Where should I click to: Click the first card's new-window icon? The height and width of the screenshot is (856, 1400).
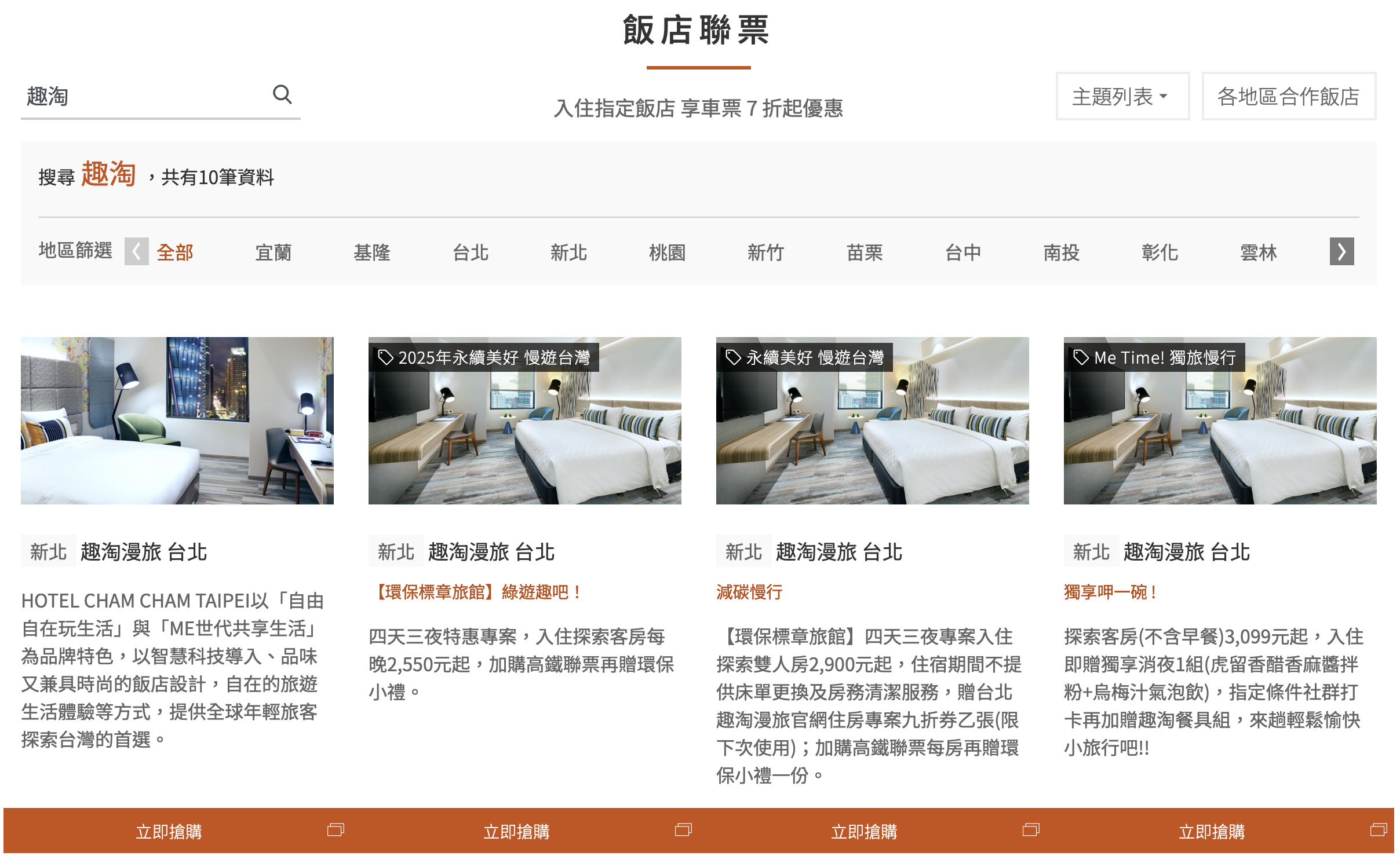[x=336, y=830]
